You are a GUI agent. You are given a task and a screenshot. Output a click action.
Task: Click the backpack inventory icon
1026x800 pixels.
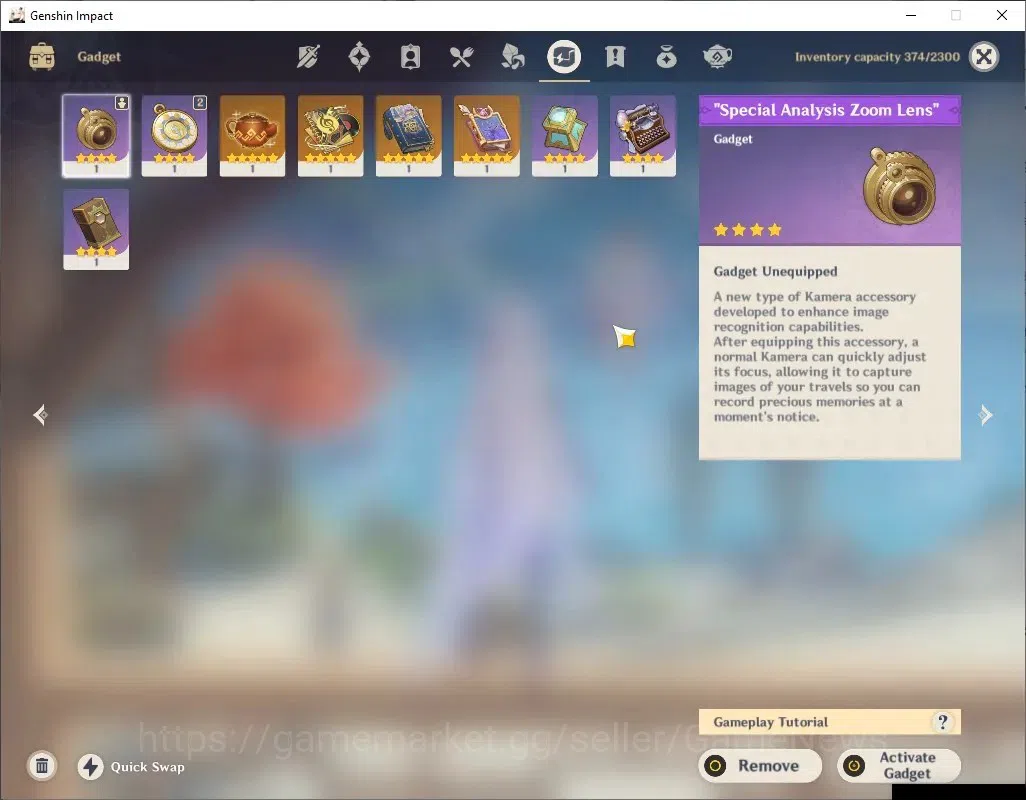[42, 57]
